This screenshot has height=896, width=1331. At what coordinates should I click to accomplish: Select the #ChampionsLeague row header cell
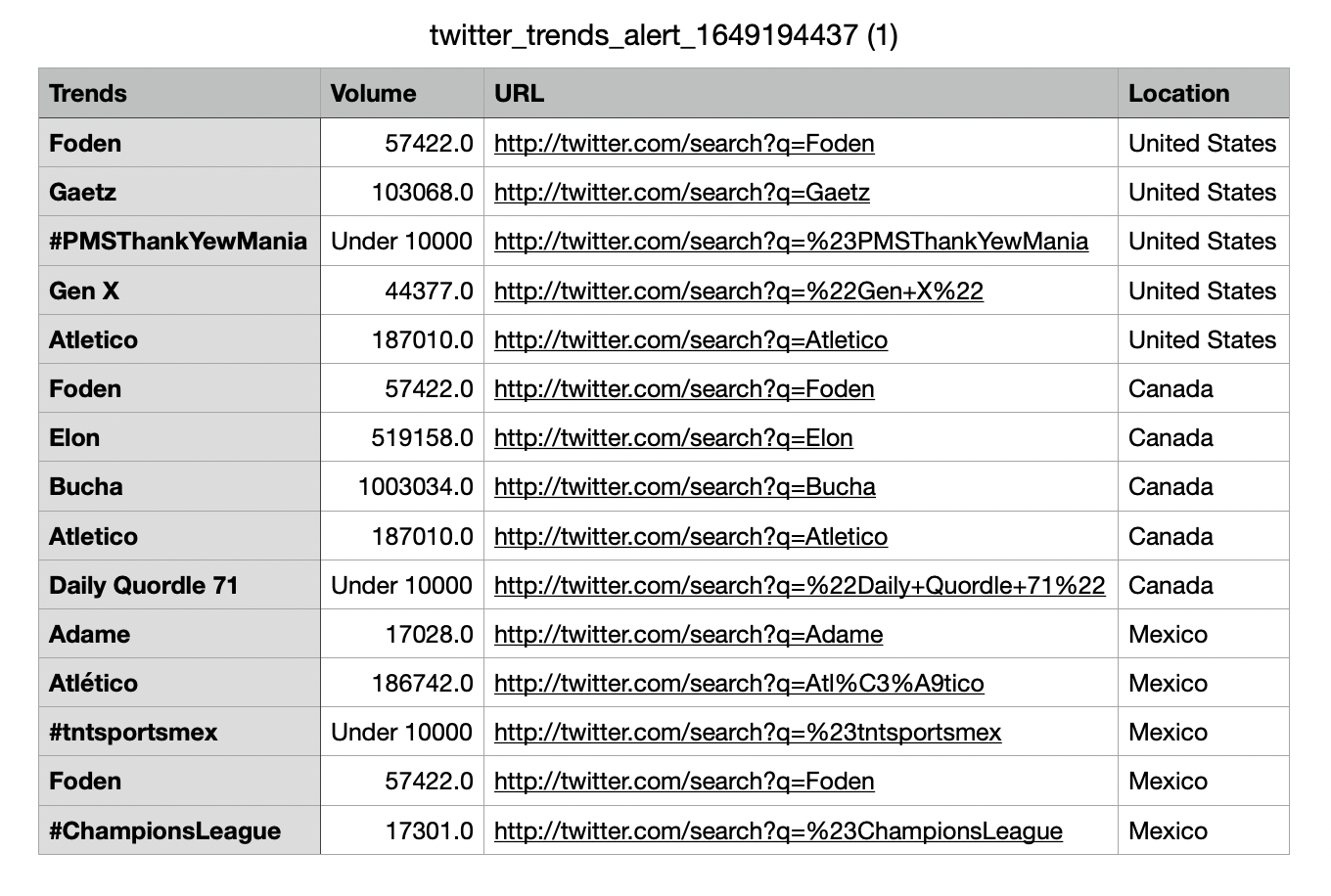coord(179,831)
